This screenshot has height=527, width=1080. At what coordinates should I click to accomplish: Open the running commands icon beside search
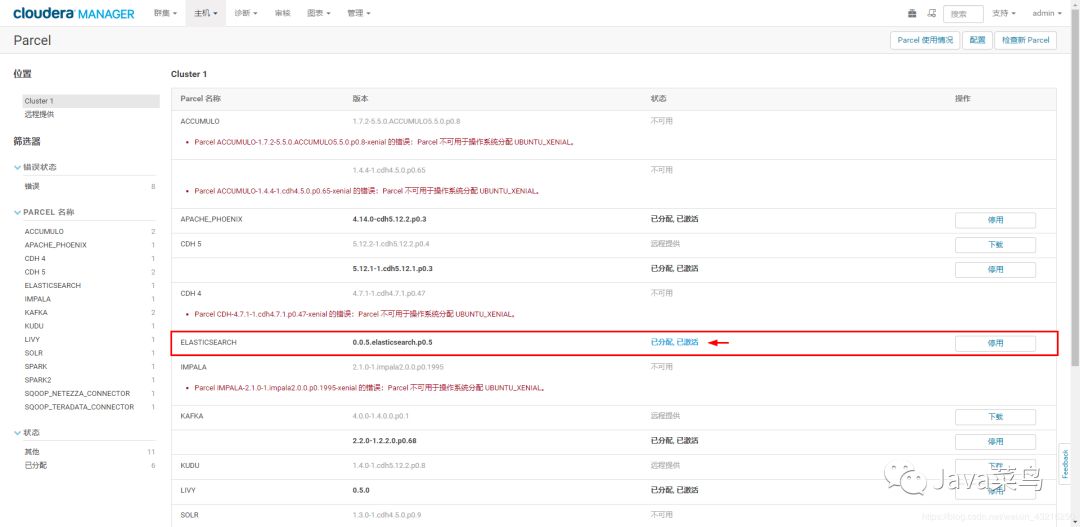pos(932,13)
